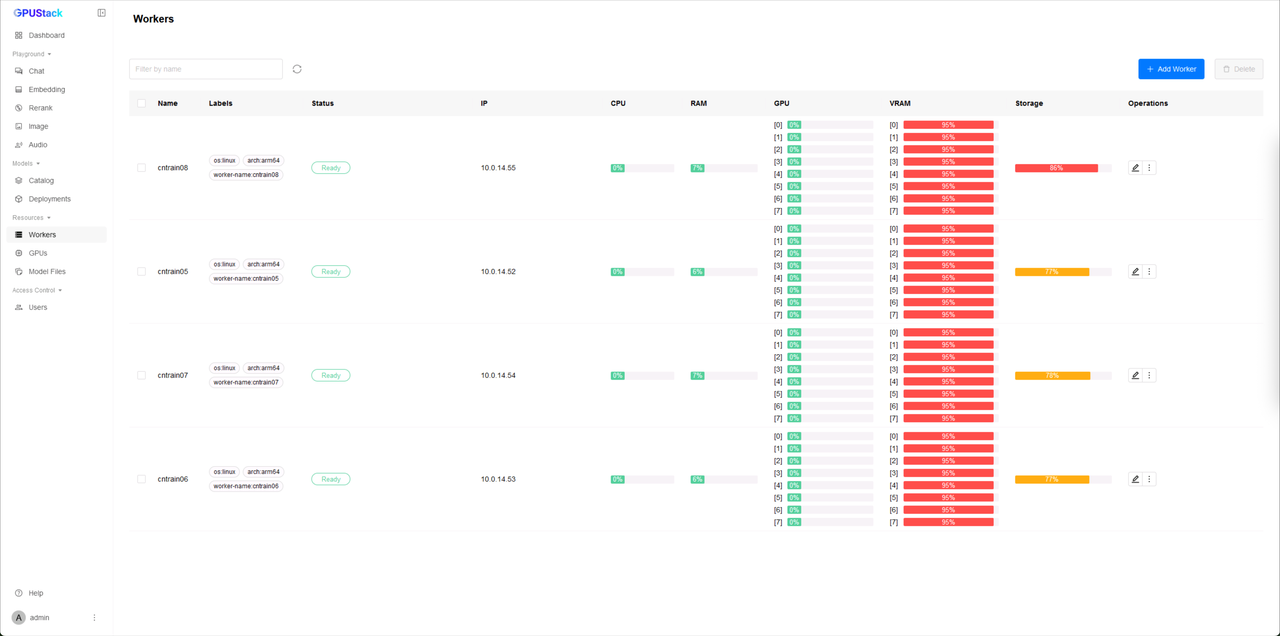Click the Add Worker button

point(1171,69)
